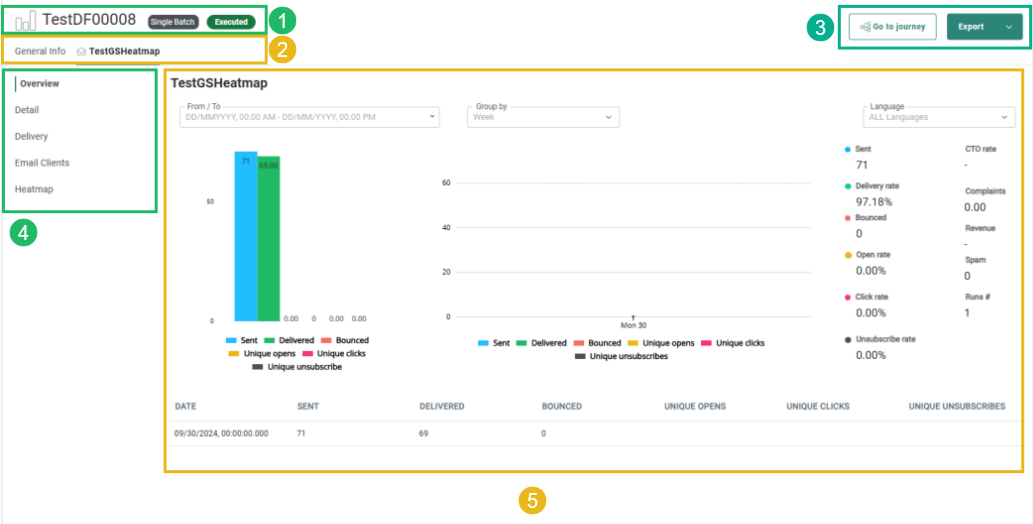Open the Delivery section in the sidebar

[31, 136]
